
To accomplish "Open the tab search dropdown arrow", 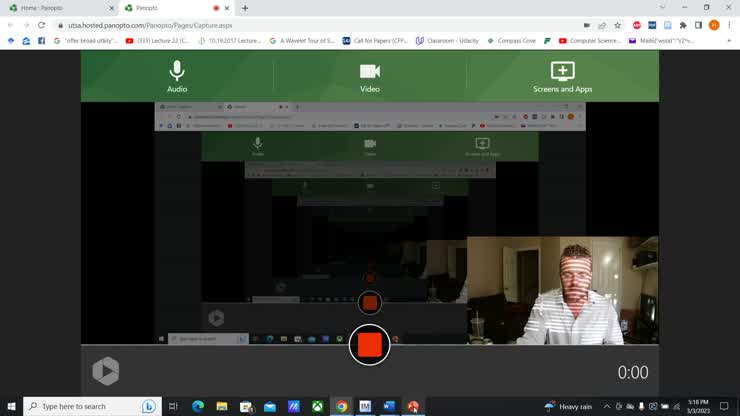I will pos(662,8).
